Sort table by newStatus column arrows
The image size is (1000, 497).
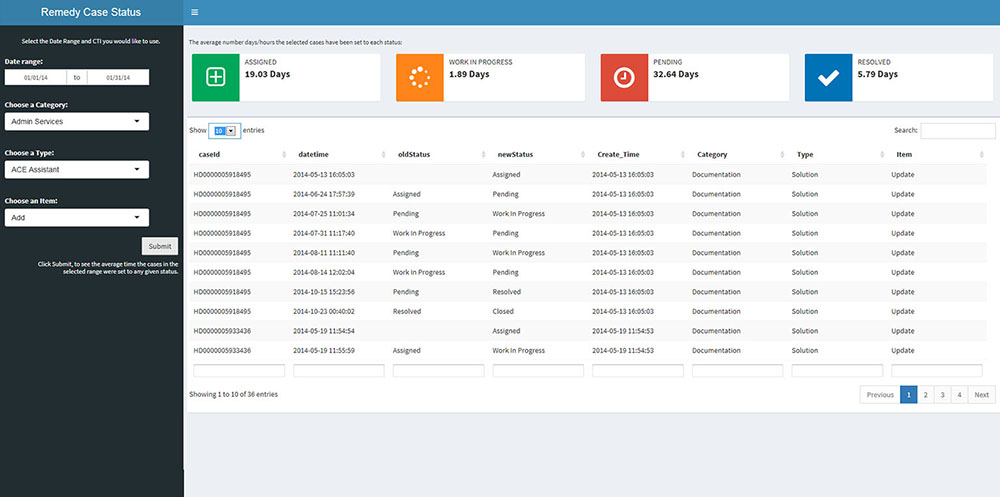coord(583,154)
